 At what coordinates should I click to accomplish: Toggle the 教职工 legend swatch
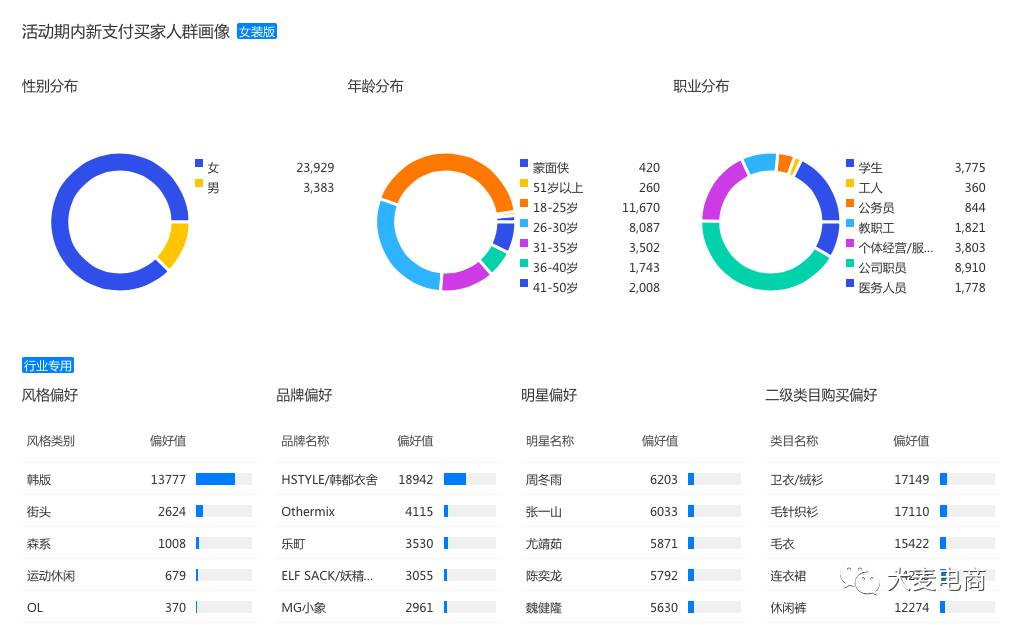pyautogui.click(x=850, y=223)
